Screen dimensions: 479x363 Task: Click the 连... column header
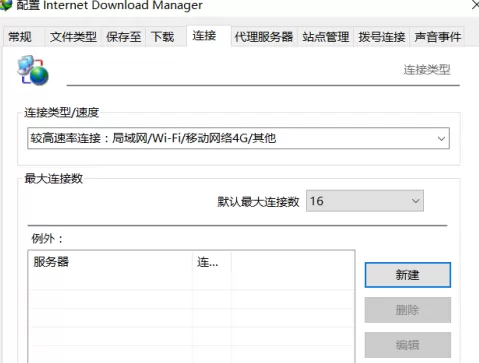coord(212,262)
